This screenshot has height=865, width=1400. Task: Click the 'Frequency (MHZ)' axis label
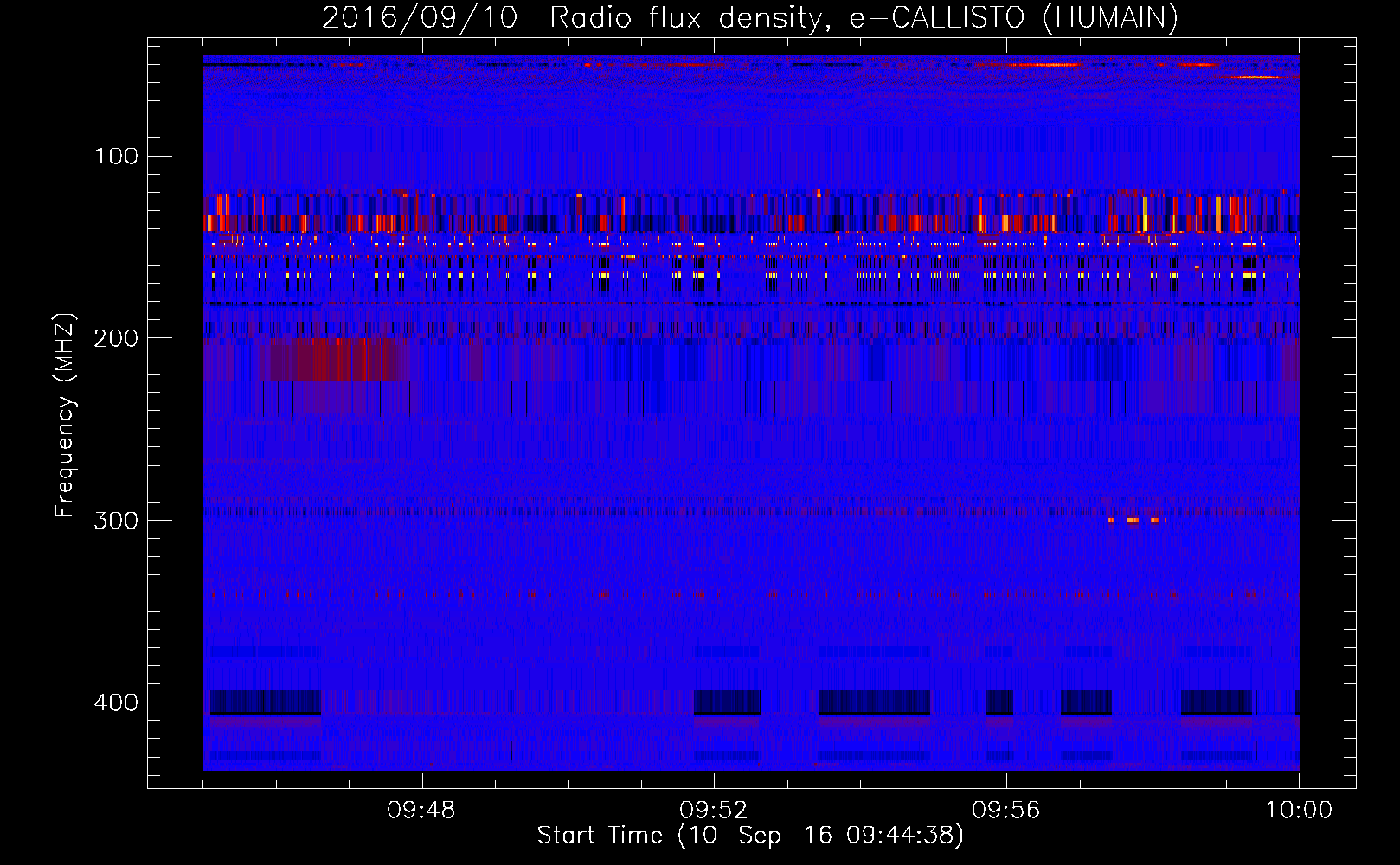tap(65, 415)
